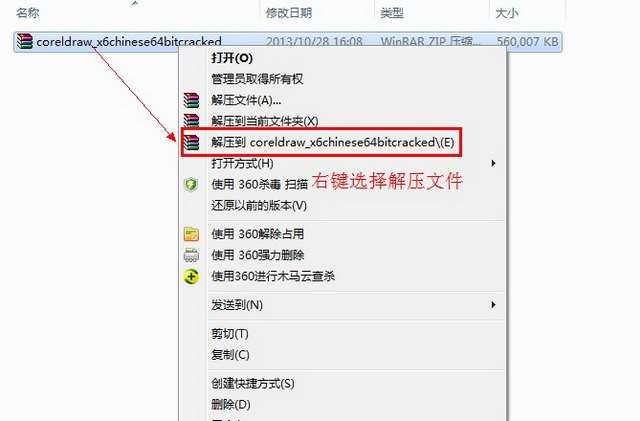
Task: Select 还原以前的版本(V) option
Action: pyautogui.click(x=259, y=205)
